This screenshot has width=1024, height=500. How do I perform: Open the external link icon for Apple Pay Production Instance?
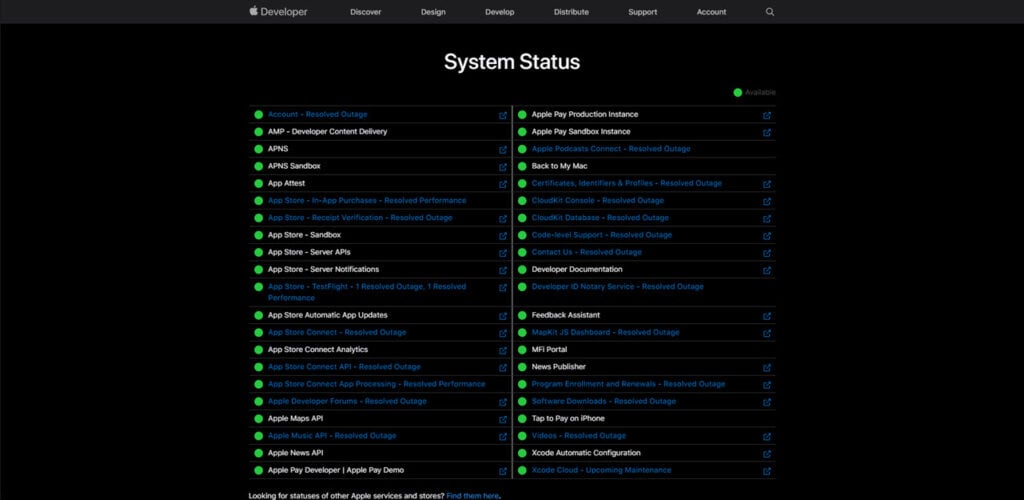tap(767, 116)
